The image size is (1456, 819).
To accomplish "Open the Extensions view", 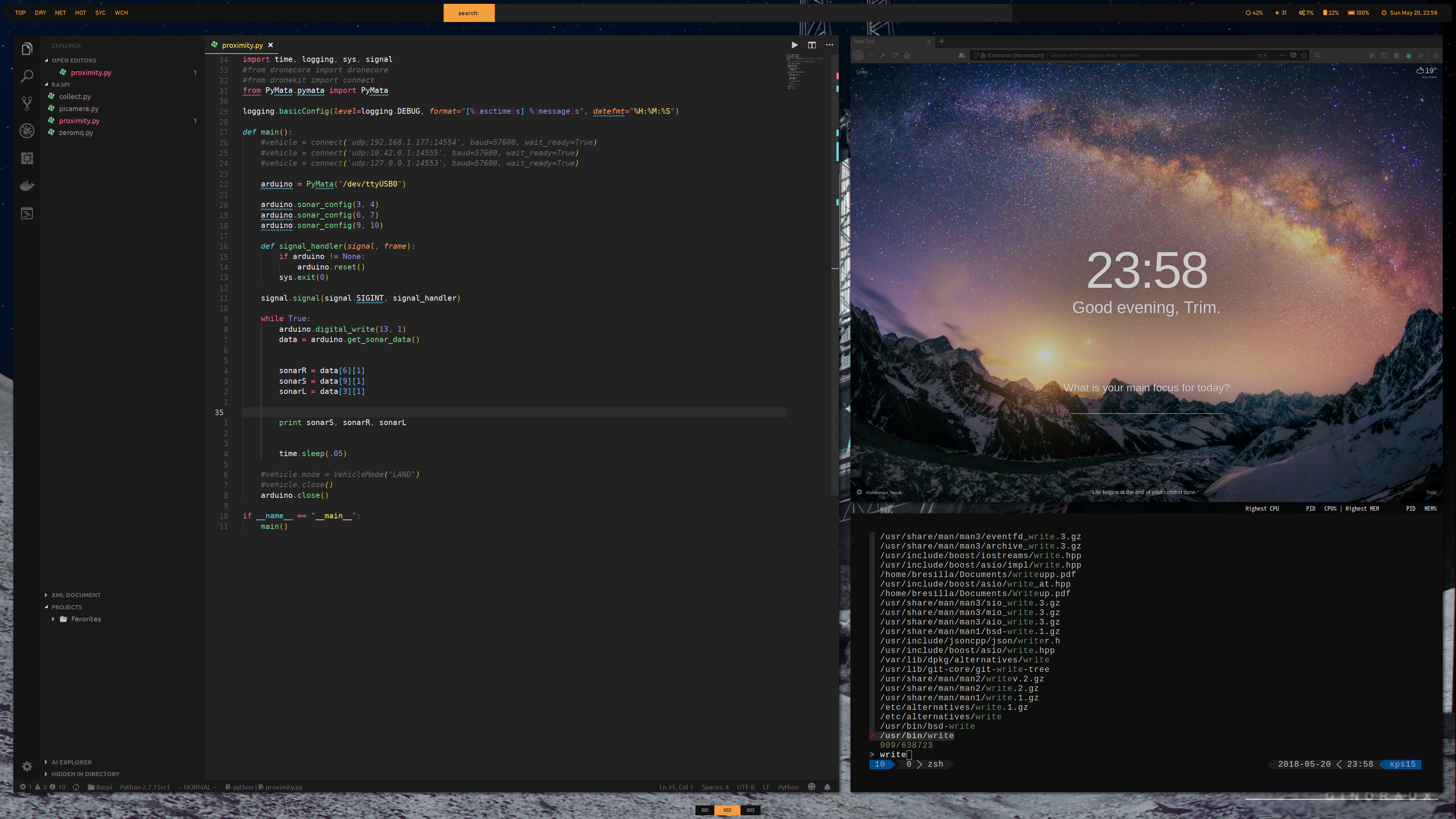I will click(27, 158).
